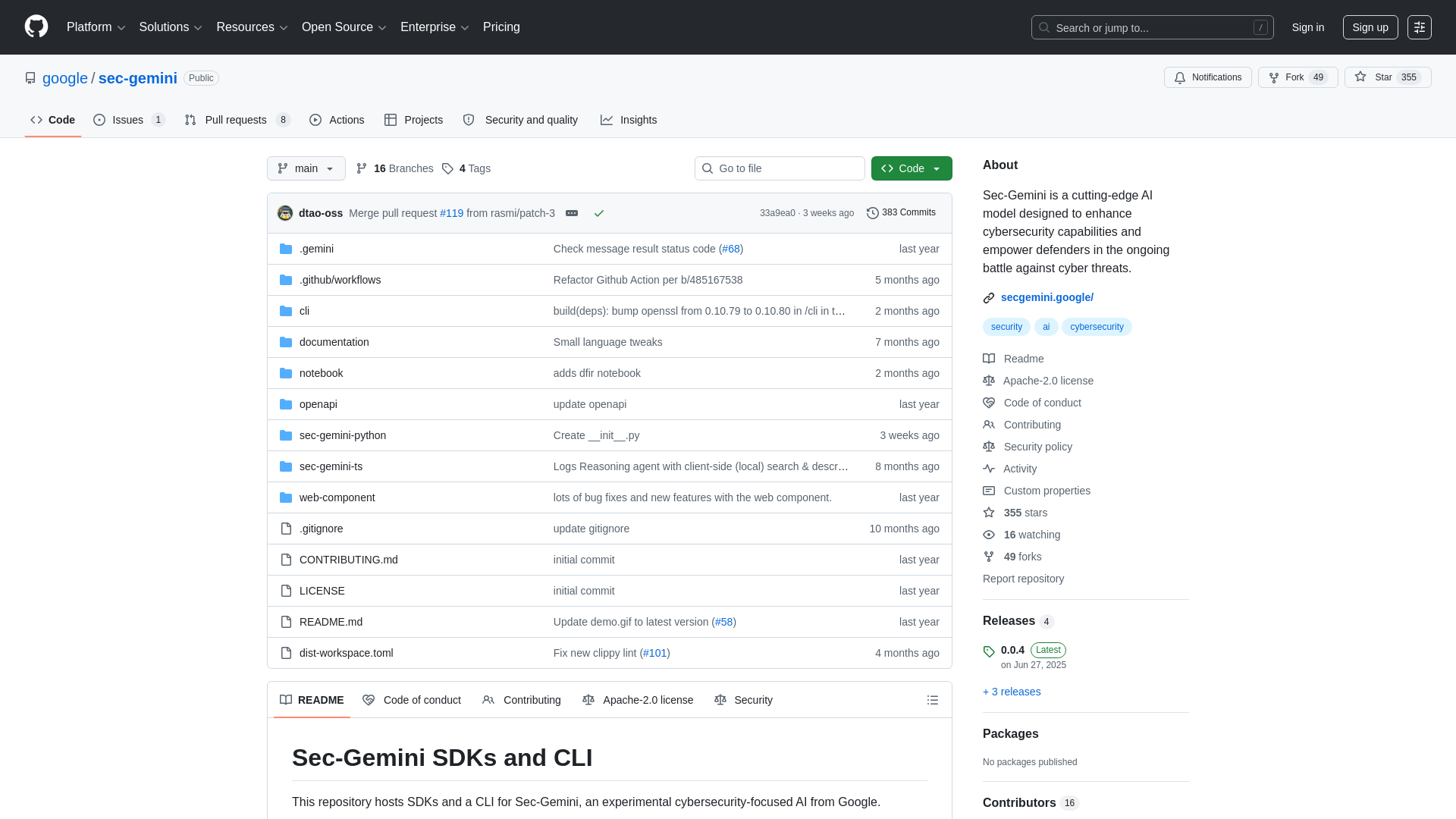
Task: Click the release tag icon beside 0.0.4
Action: (989, 651)
